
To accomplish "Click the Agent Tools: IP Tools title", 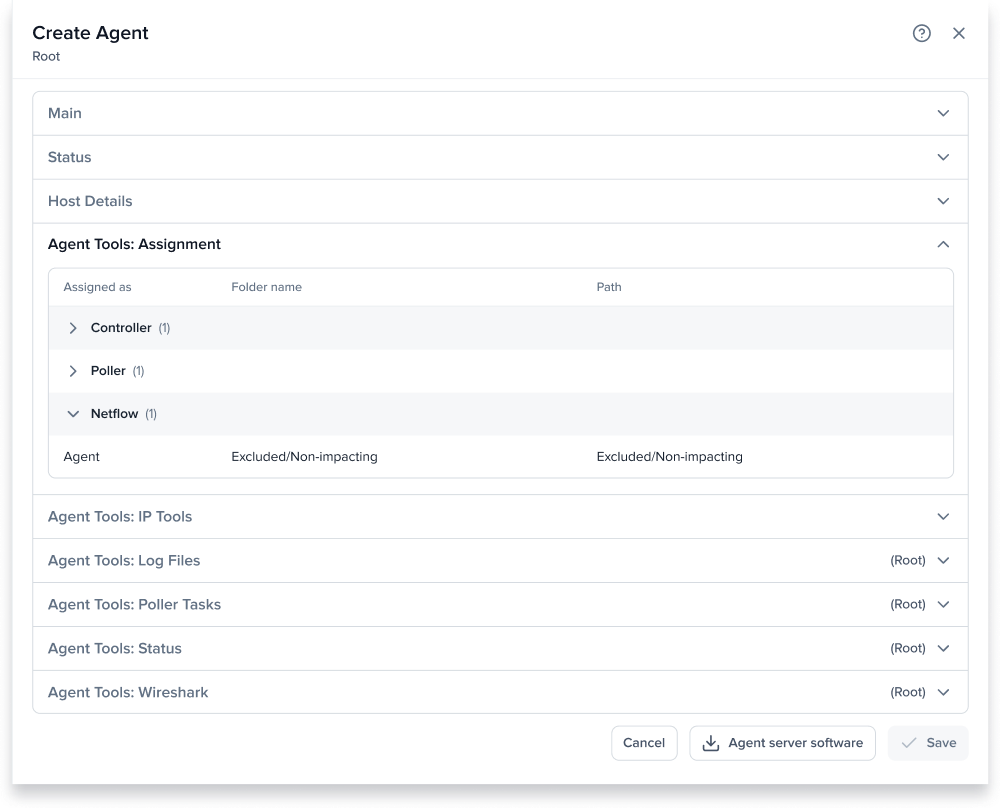I will pos(120,517).
